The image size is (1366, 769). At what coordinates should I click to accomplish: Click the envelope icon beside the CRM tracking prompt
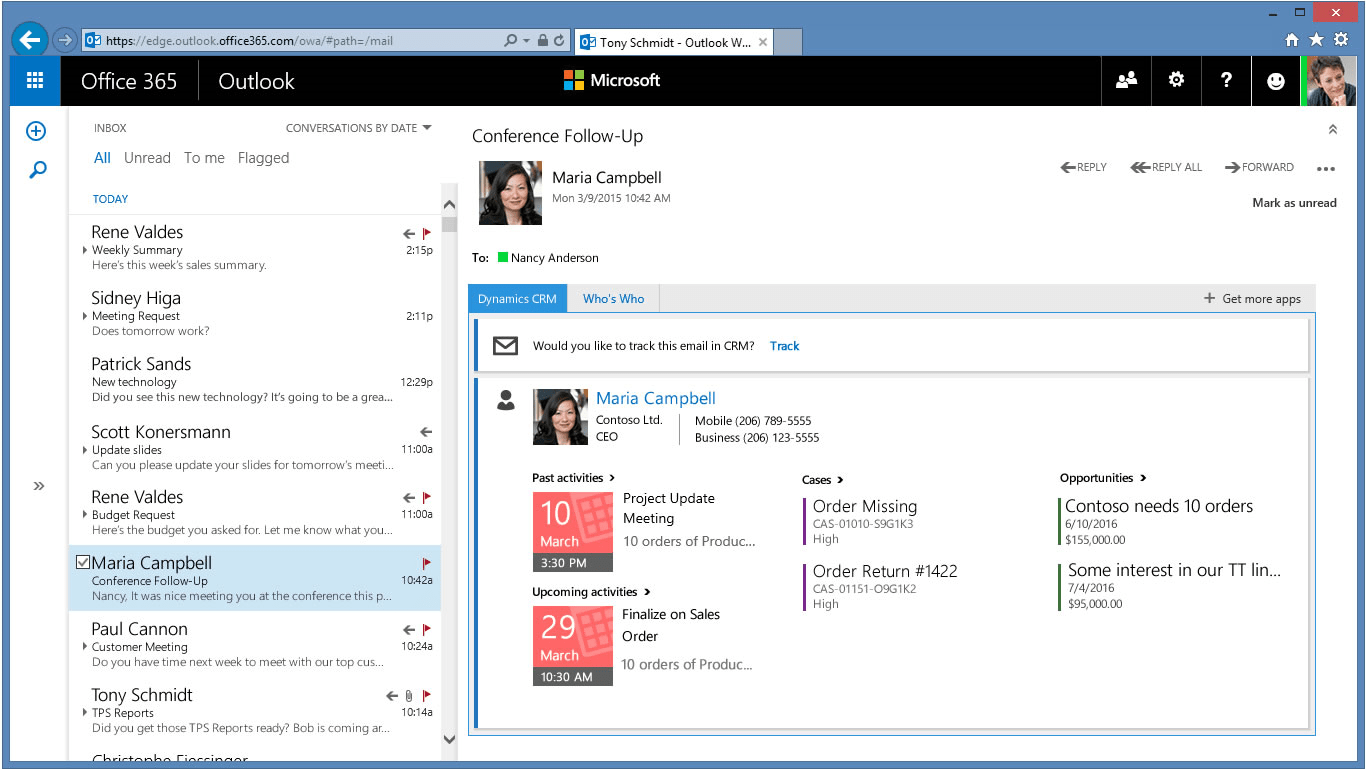(506, 346)
